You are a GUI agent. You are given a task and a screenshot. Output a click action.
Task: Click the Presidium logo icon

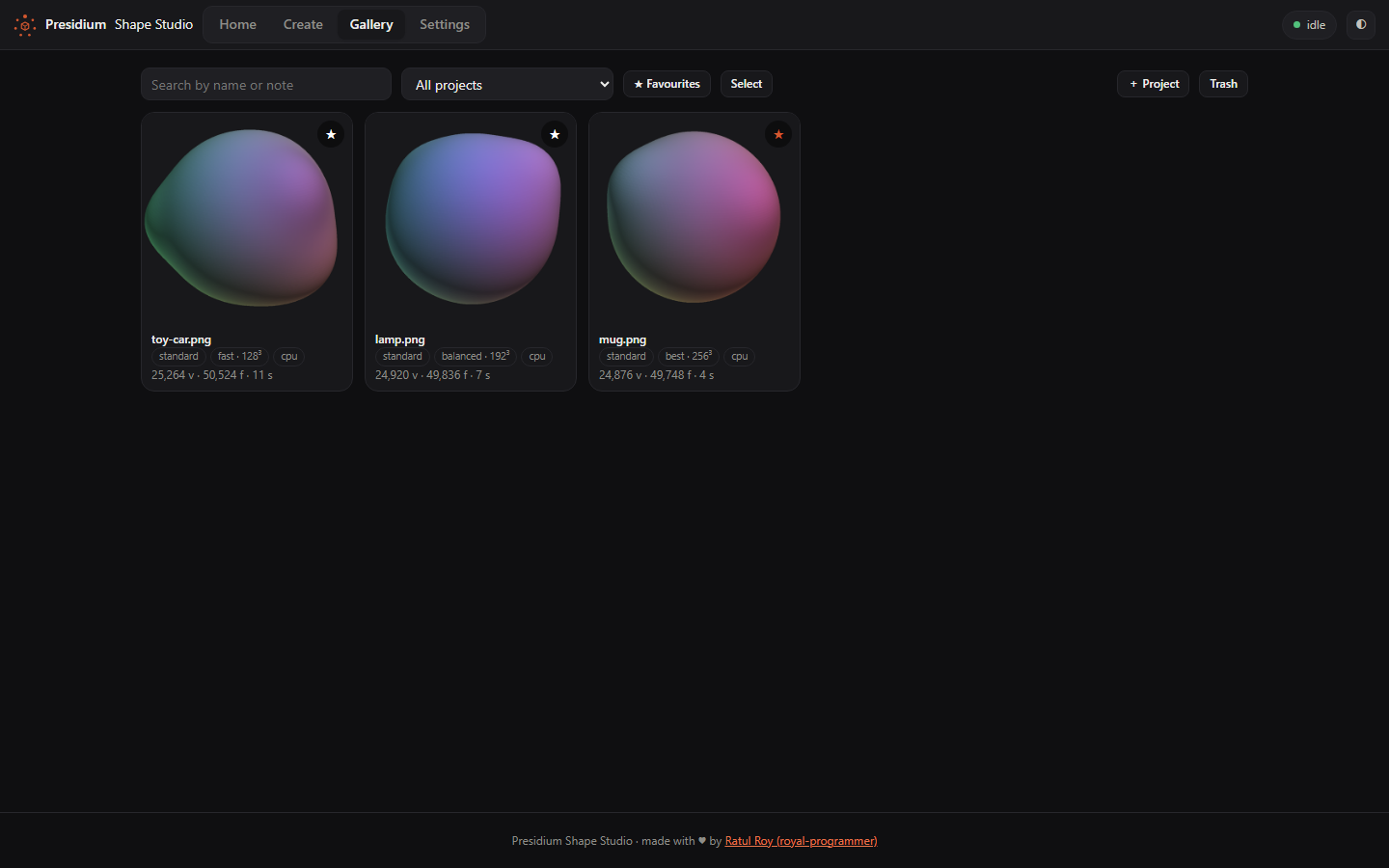coord(25,25)
